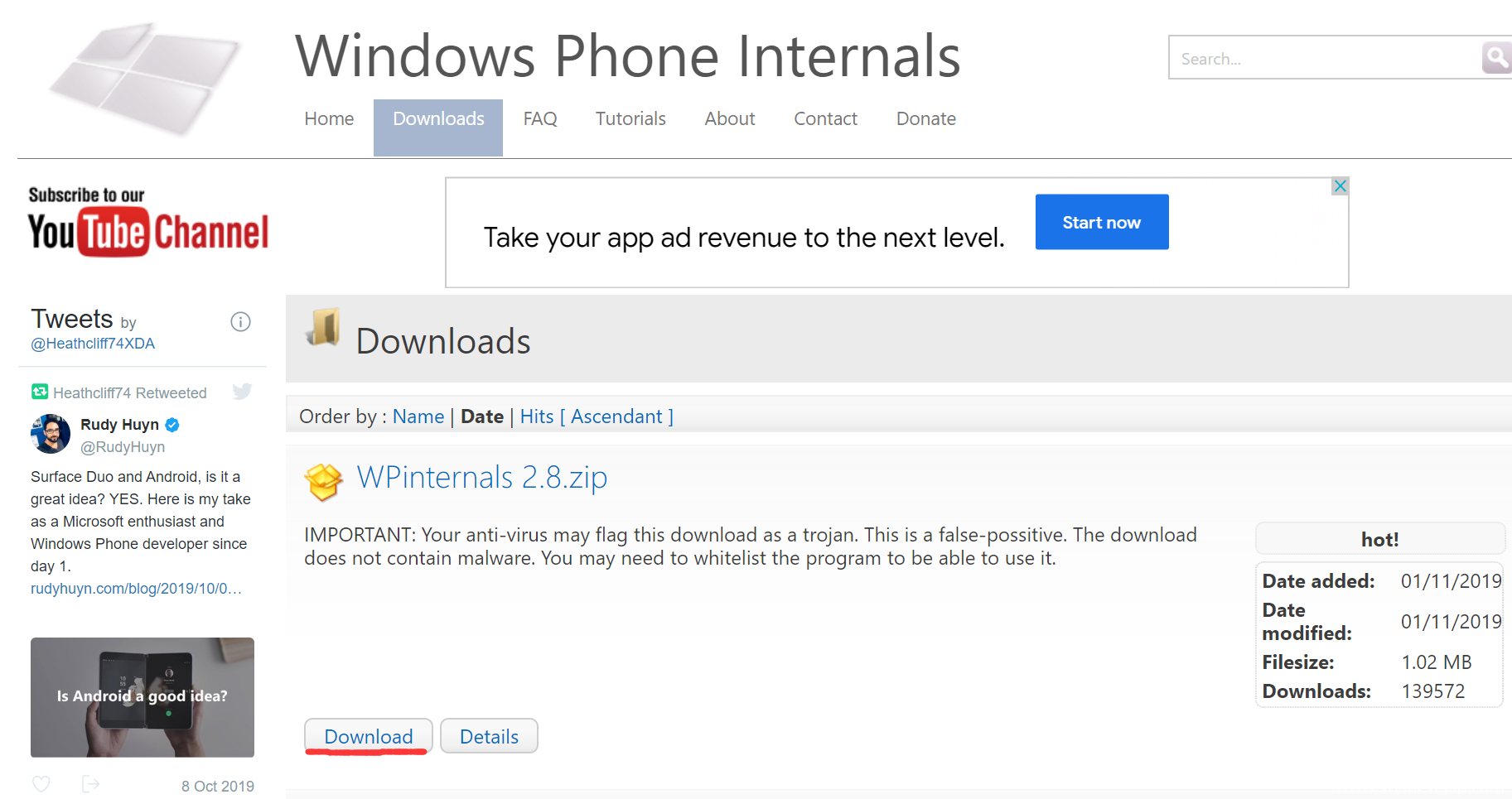
Task: Click the search magnifier icon
Action: click(x=1496, y=58)
